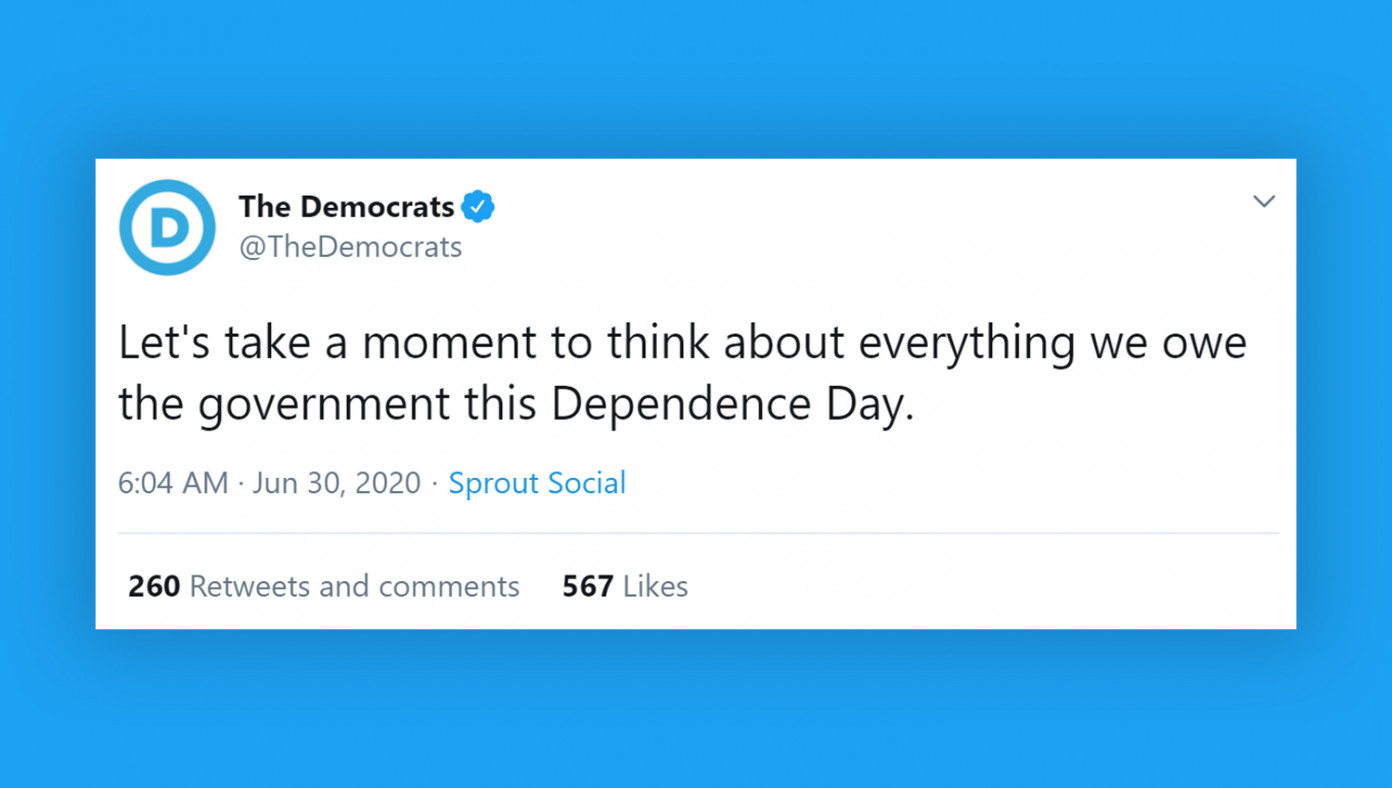
Task: Click the Democrats "D" logo avatar
Action: pyautogui.click(x=167, y=227)
